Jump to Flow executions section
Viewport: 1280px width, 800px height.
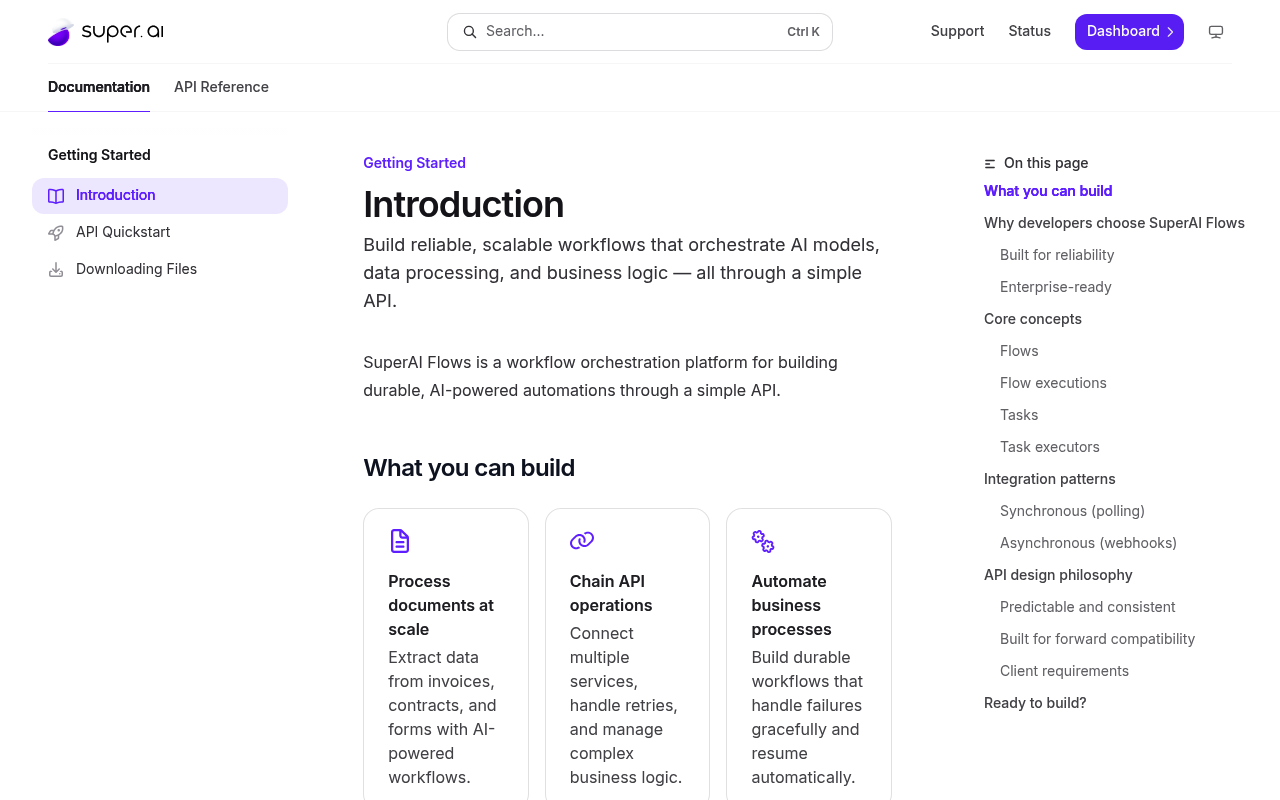point(1053,383)
